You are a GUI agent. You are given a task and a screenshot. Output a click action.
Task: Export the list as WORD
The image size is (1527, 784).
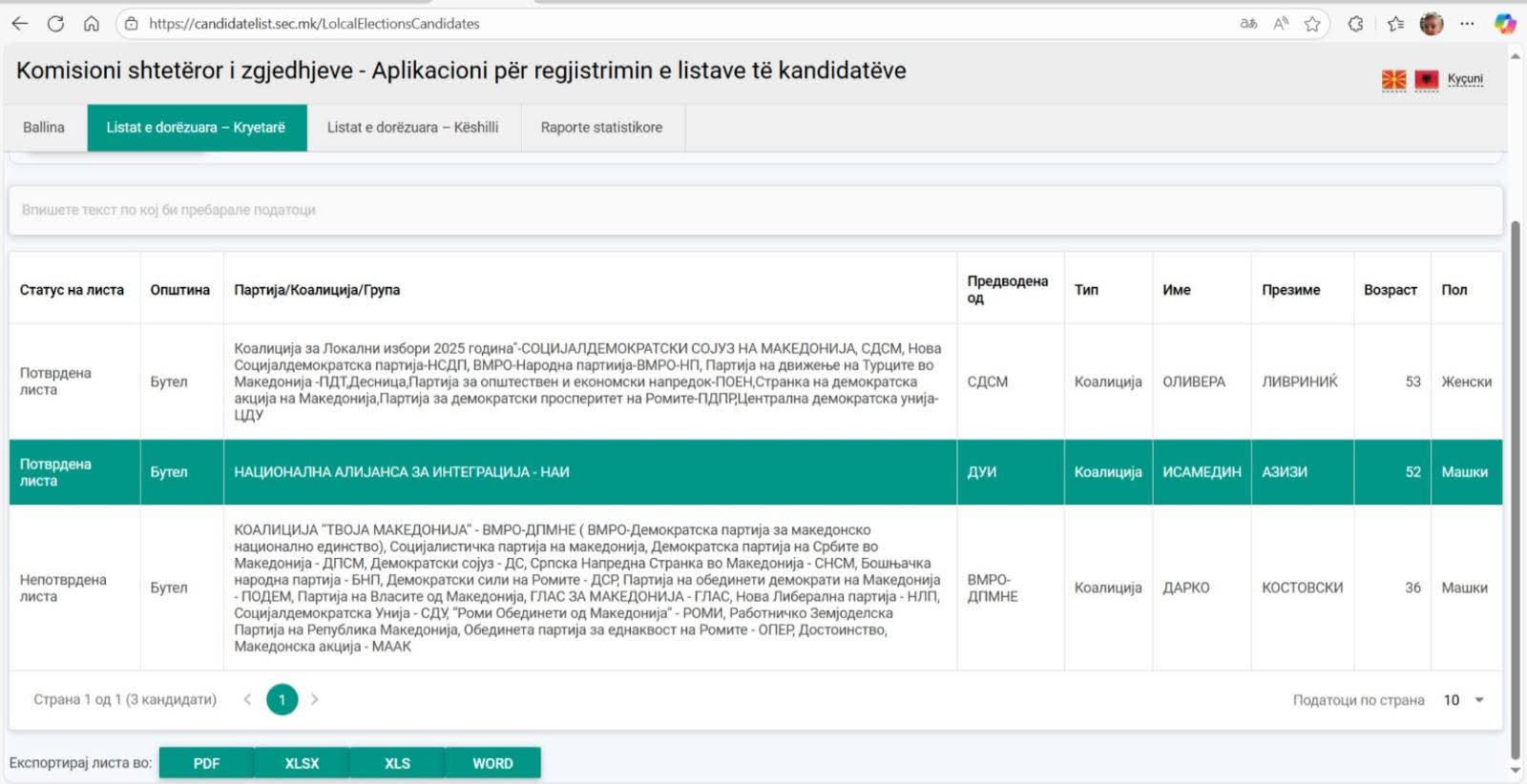[492, 763]
